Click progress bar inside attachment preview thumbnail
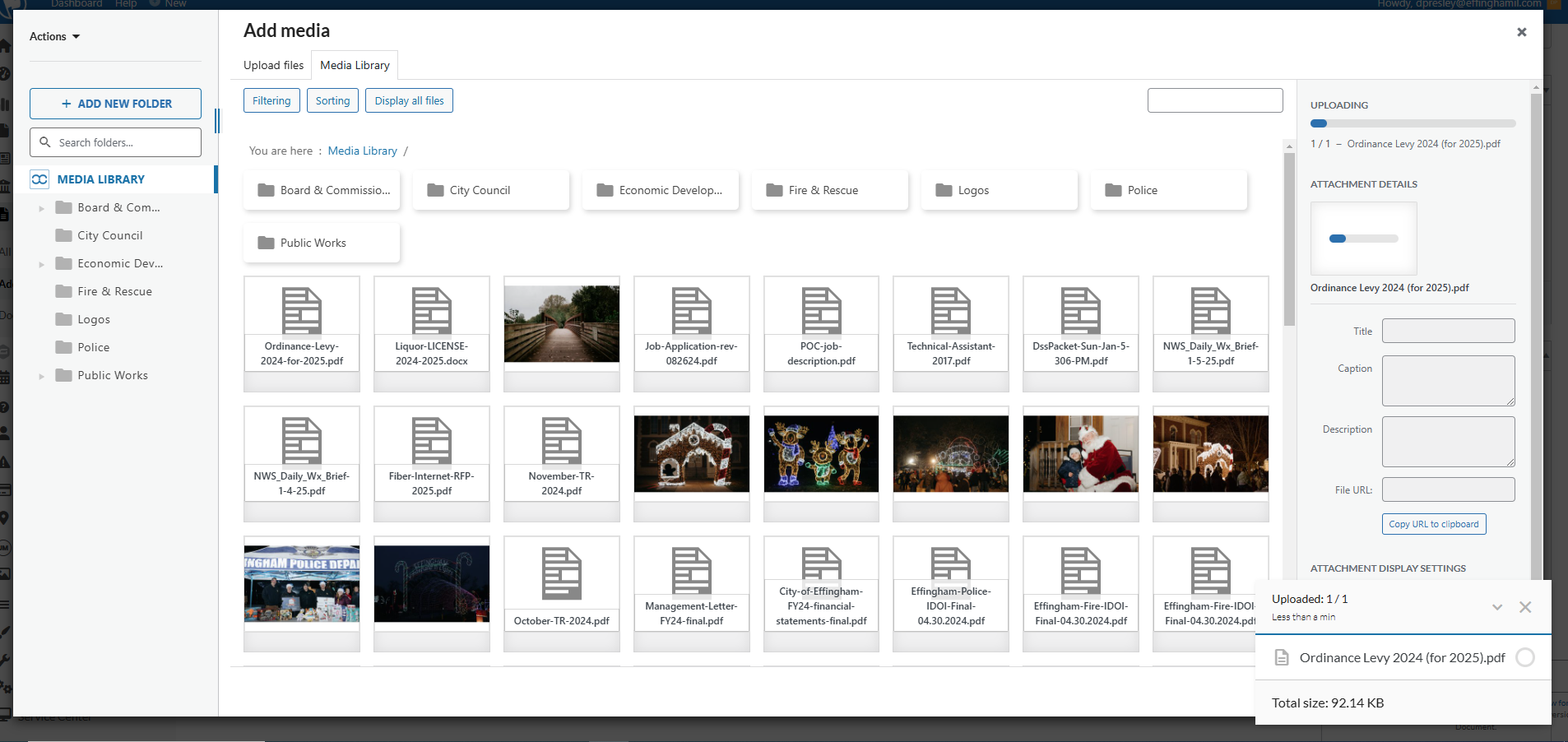The width and height of the screenshot is (1568, 742). [1364, 239]
